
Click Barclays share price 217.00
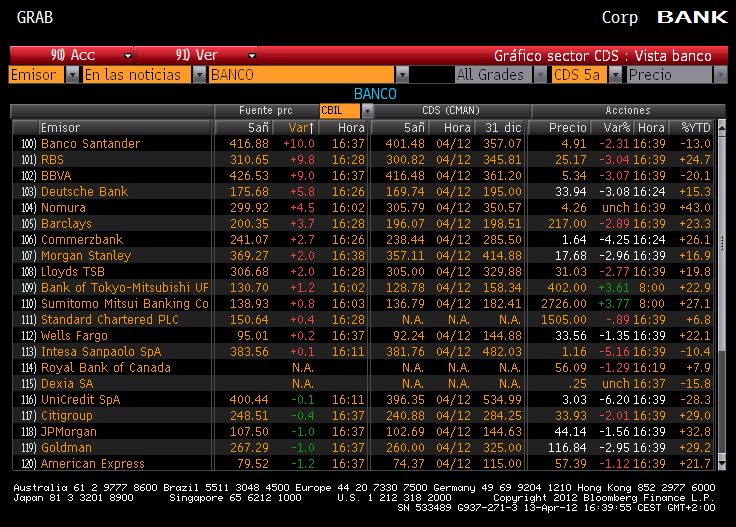pyautogui.click(x=567, y=223)
